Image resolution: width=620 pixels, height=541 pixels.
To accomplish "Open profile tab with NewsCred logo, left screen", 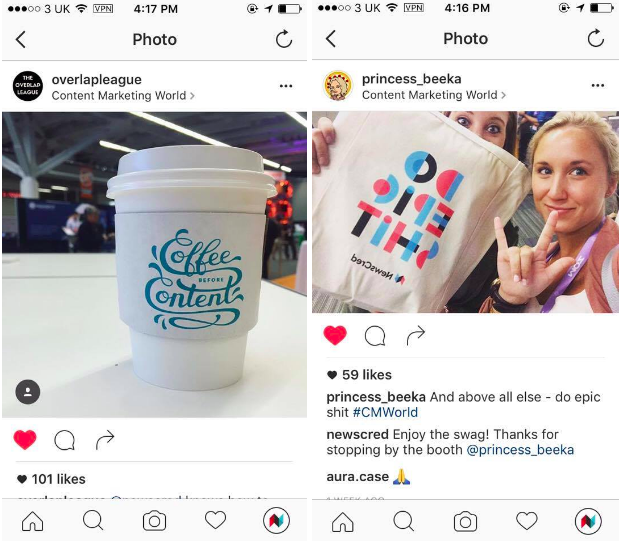I will point(276,521).
